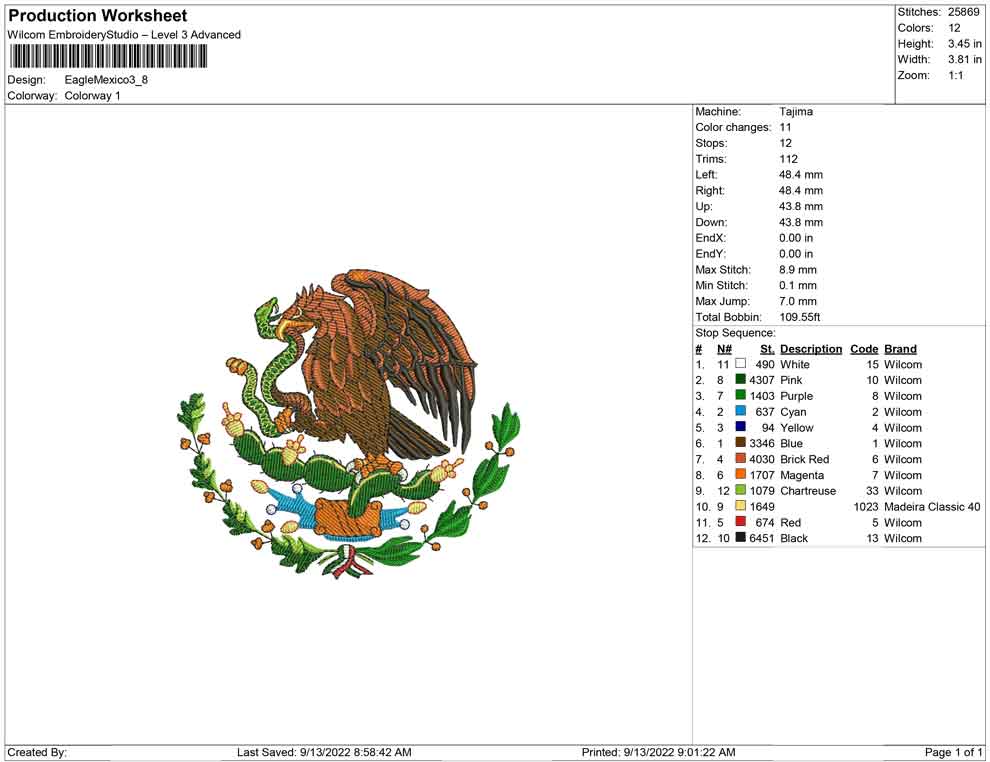This screenshot has width=990, height=762.
Task: Click the swatch for stop 6 Blue
Action: [x=741, y=443]
